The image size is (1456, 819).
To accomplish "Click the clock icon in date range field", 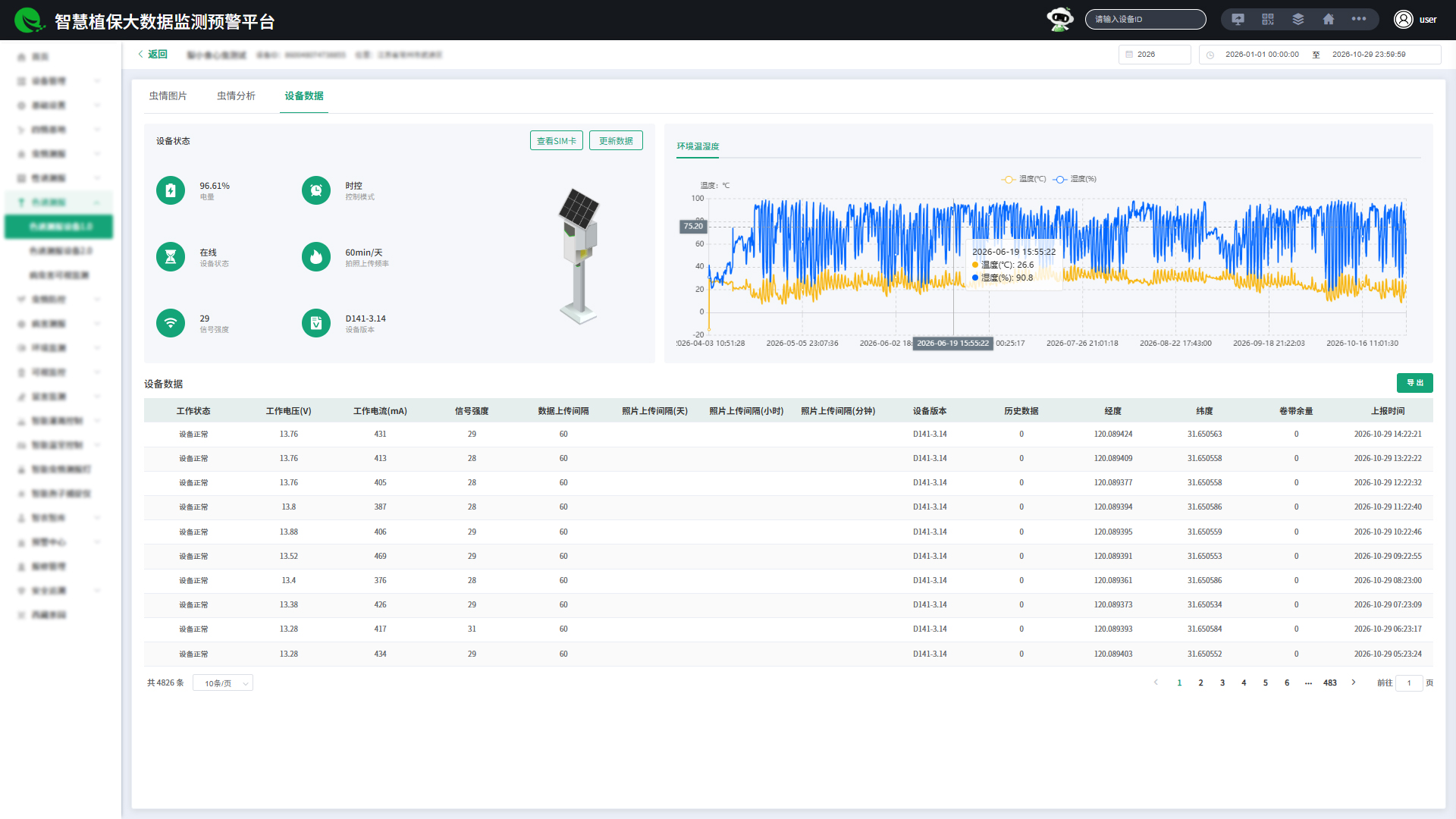I will [x=1210, y=55].
